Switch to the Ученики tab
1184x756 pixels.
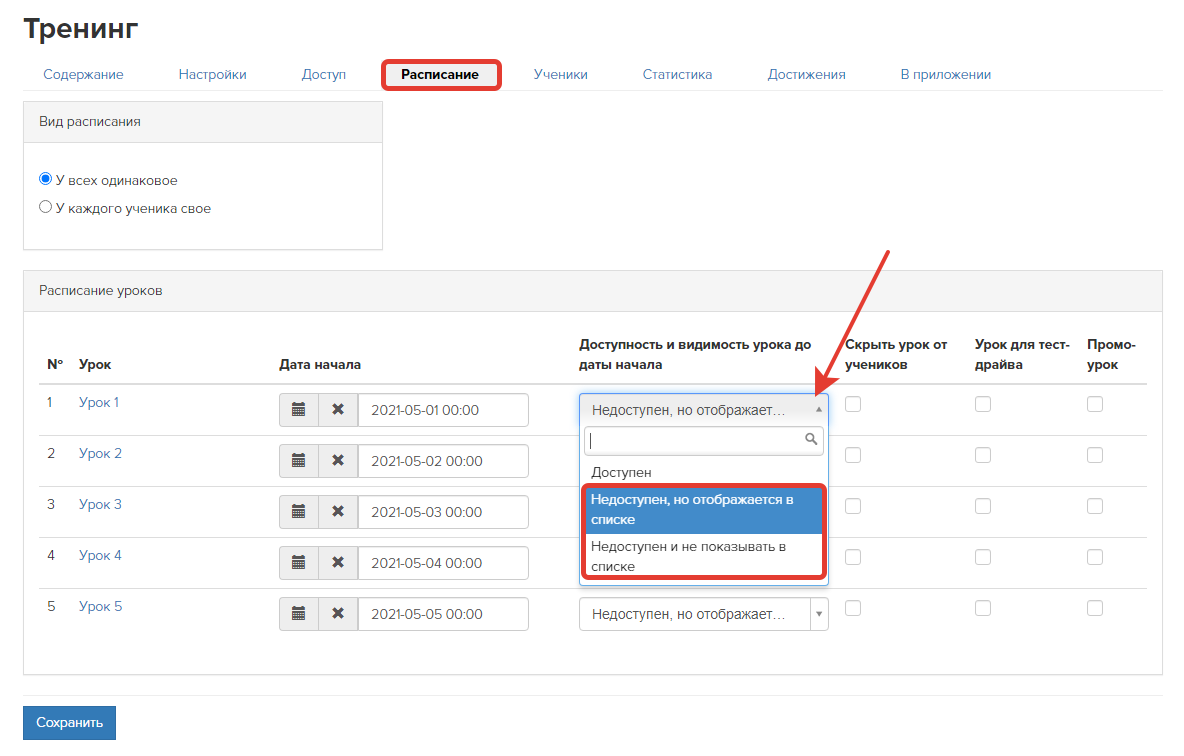(x=560, y=74)
